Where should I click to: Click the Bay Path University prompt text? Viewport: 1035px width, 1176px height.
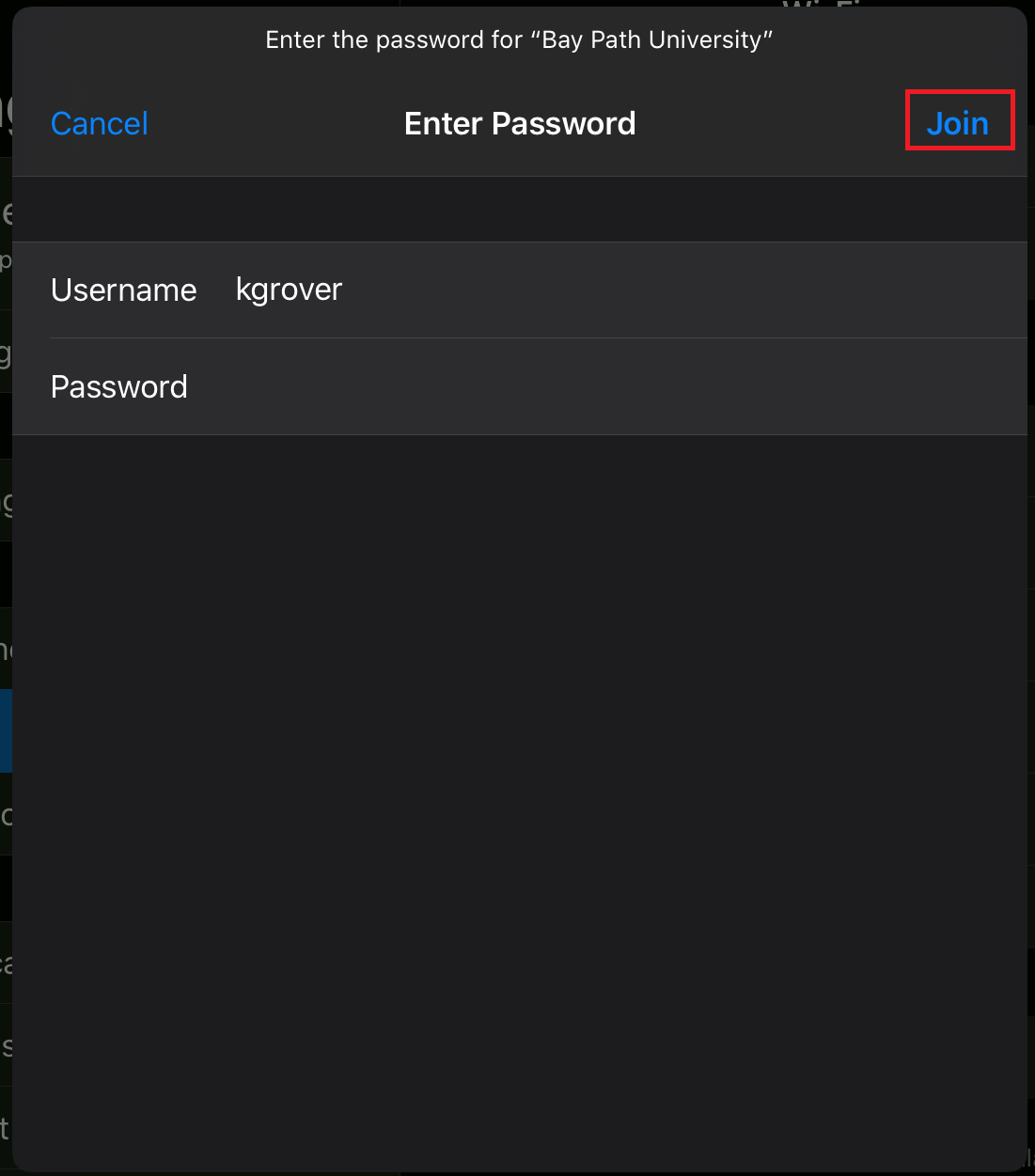click(519, 39)
